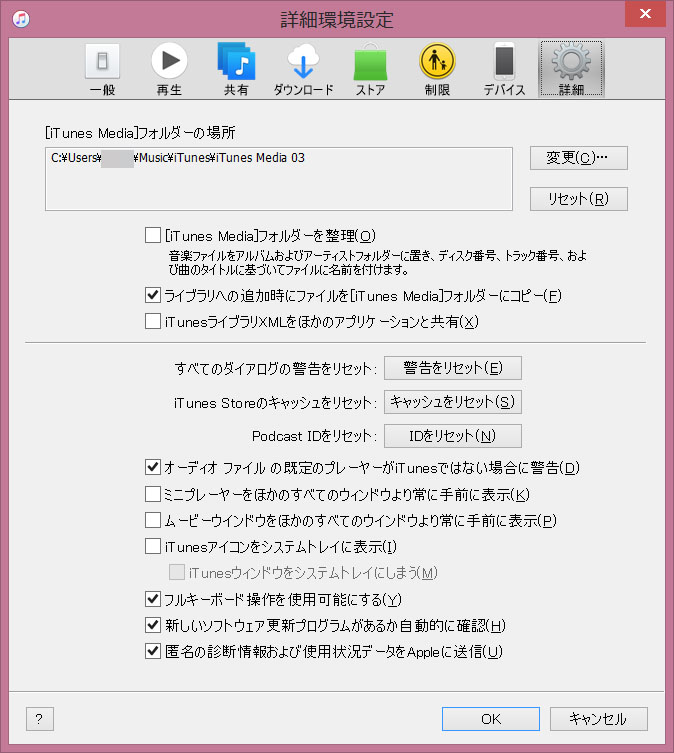
Task: Click the 音楽ファイルをアルバム description text
Action: (378, 263)
